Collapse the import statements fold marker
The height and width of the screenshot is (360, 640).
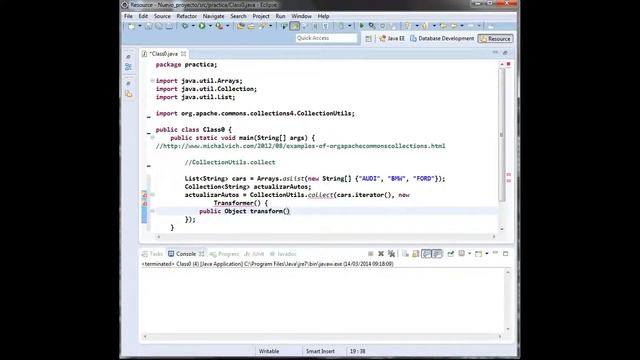coord(152,80)
